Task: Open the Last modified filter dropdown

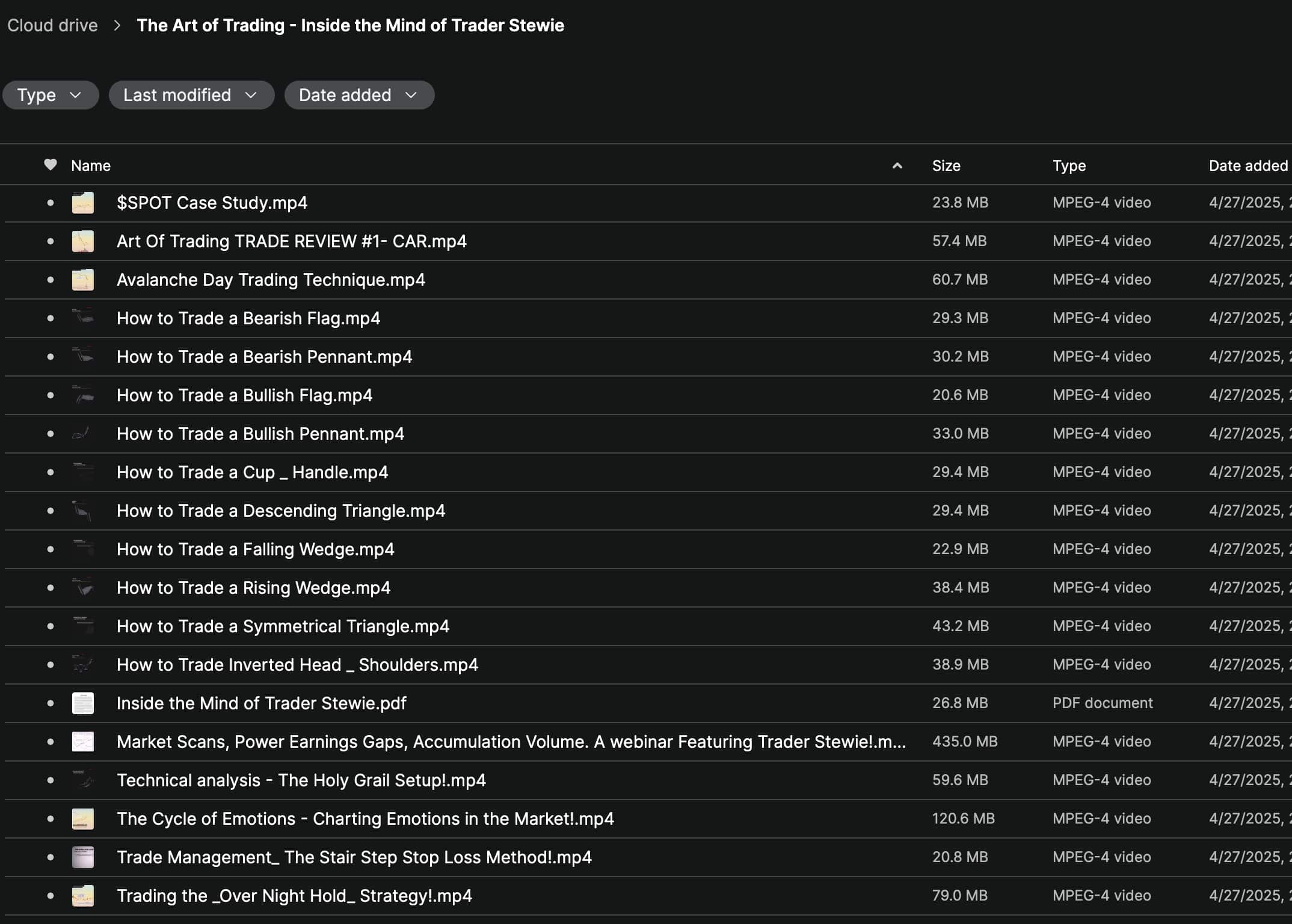Action: point(191,95)
